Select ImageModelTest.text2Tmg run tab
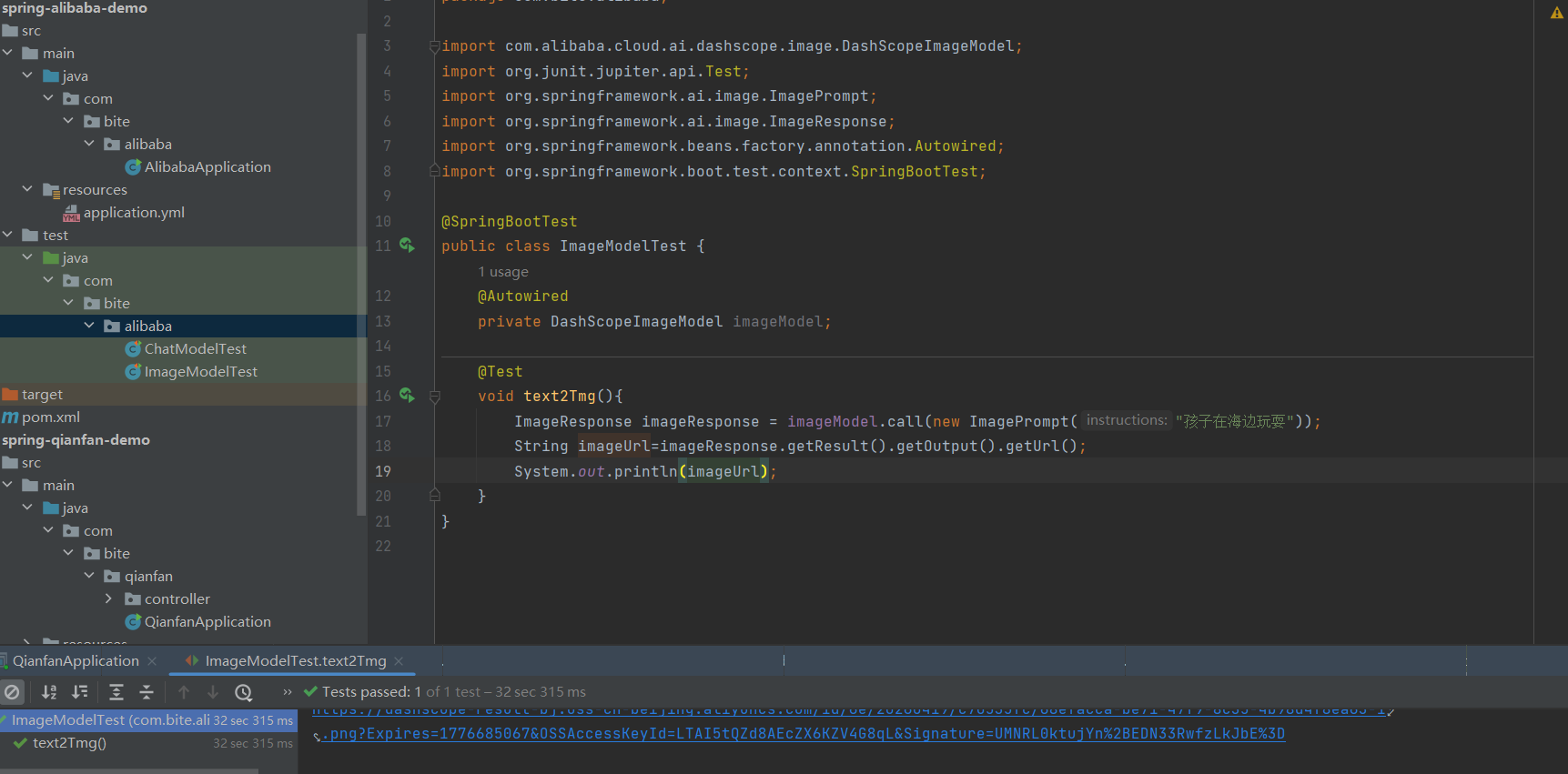The height and width of the screenshot is (774, 1568). point(296,661)
